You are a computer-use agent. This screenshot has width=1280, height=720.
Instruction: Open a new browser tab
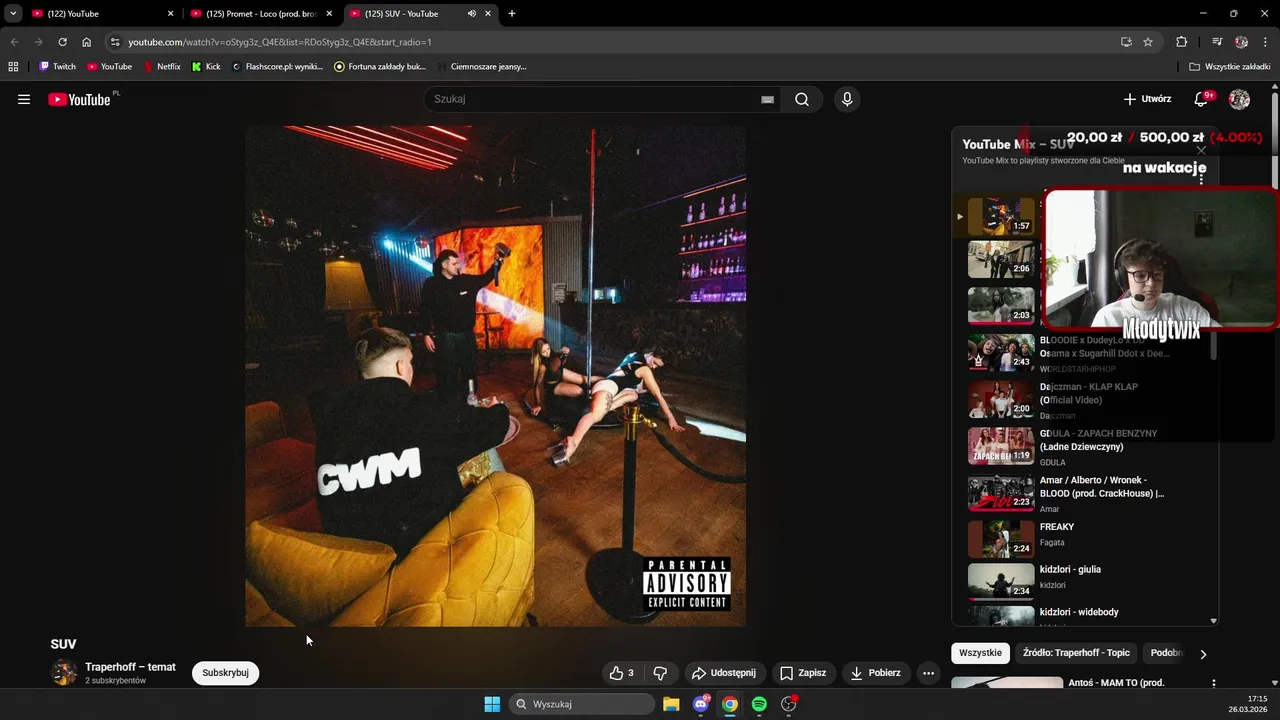click(x=512, y=14)
